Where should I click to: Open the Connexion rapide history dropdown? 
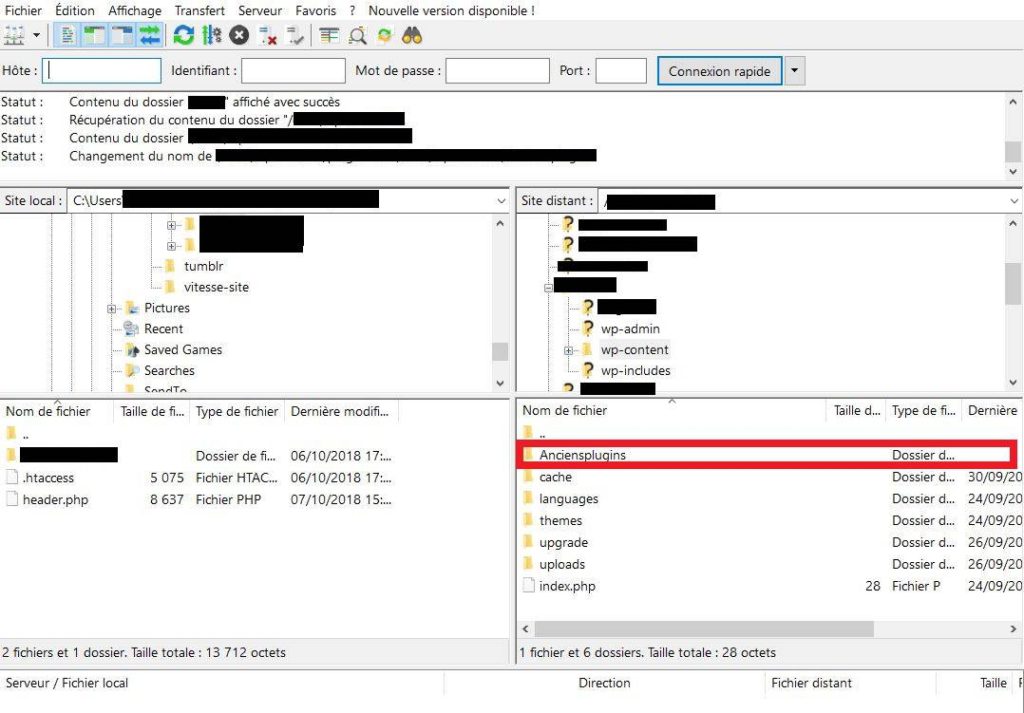tap(794, 71)
